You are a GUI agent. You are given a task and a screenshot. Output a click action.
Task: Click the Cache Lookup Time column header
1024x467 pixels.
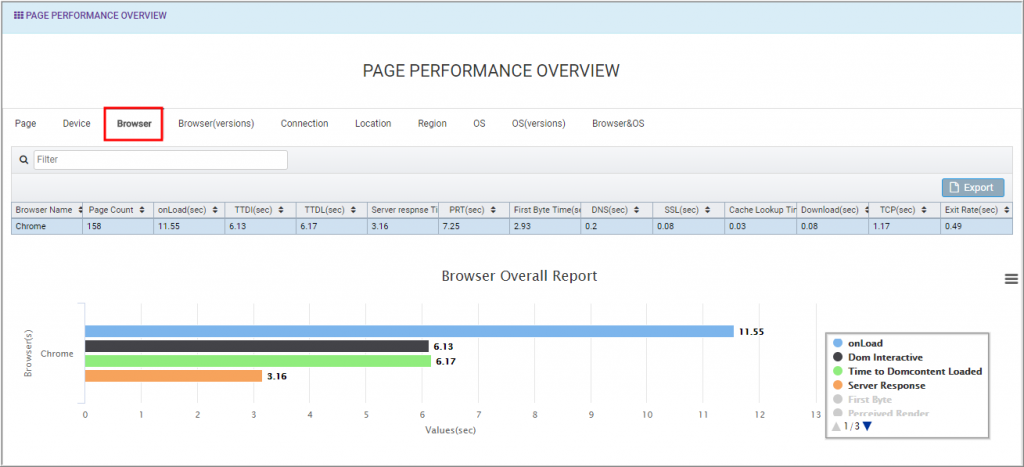761,210
